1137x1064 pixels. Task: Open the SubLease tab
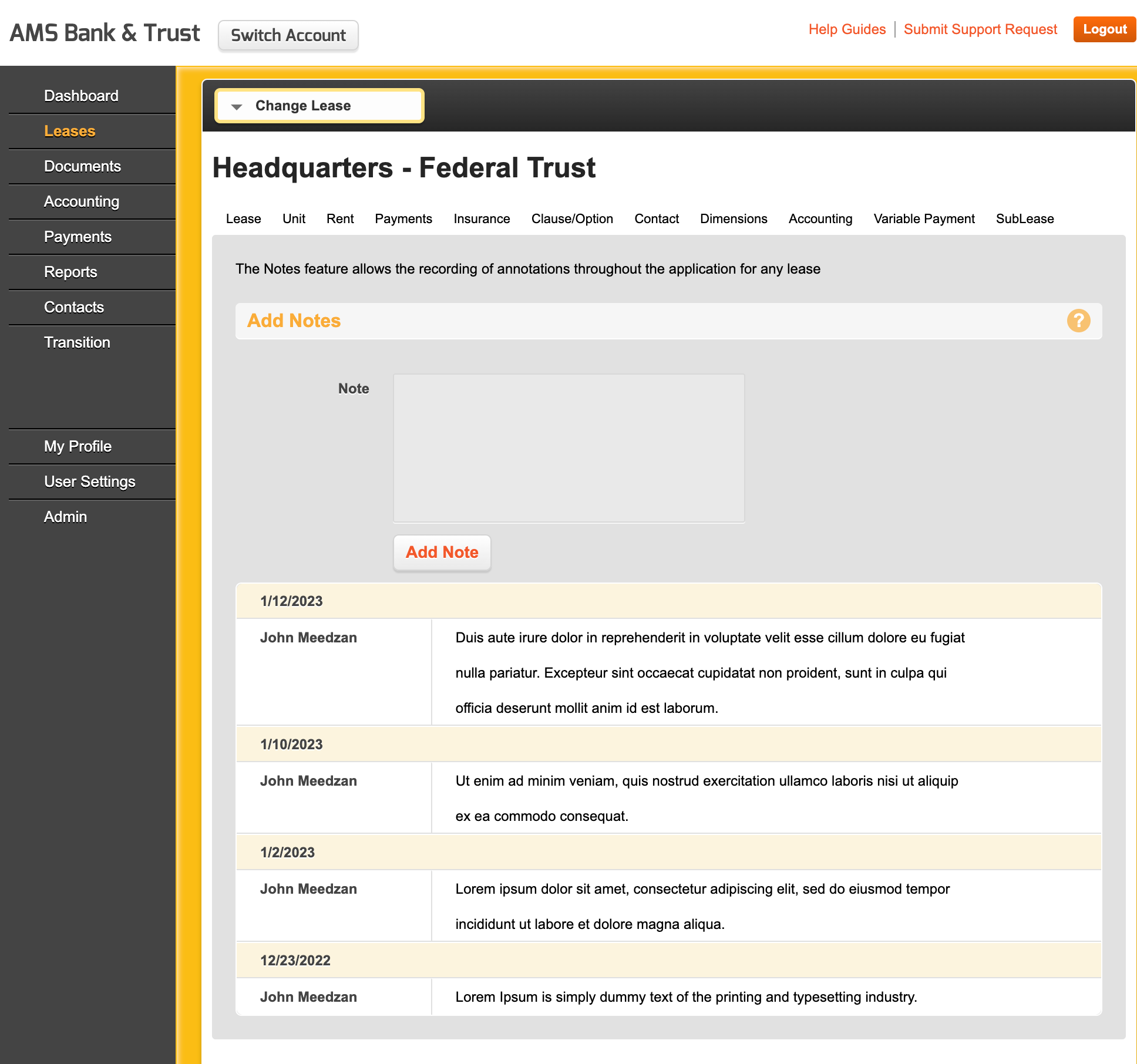[1024, 218]
